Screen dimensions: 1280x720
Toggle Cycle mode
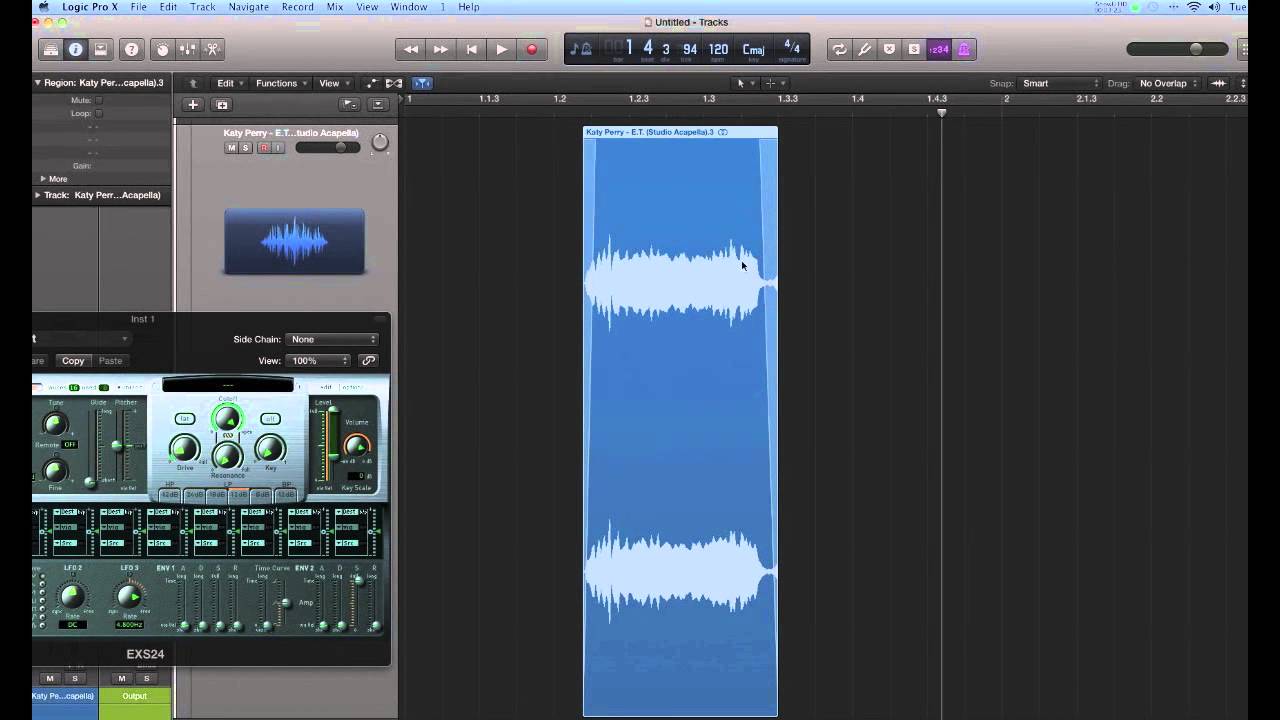tap(840, 49)
